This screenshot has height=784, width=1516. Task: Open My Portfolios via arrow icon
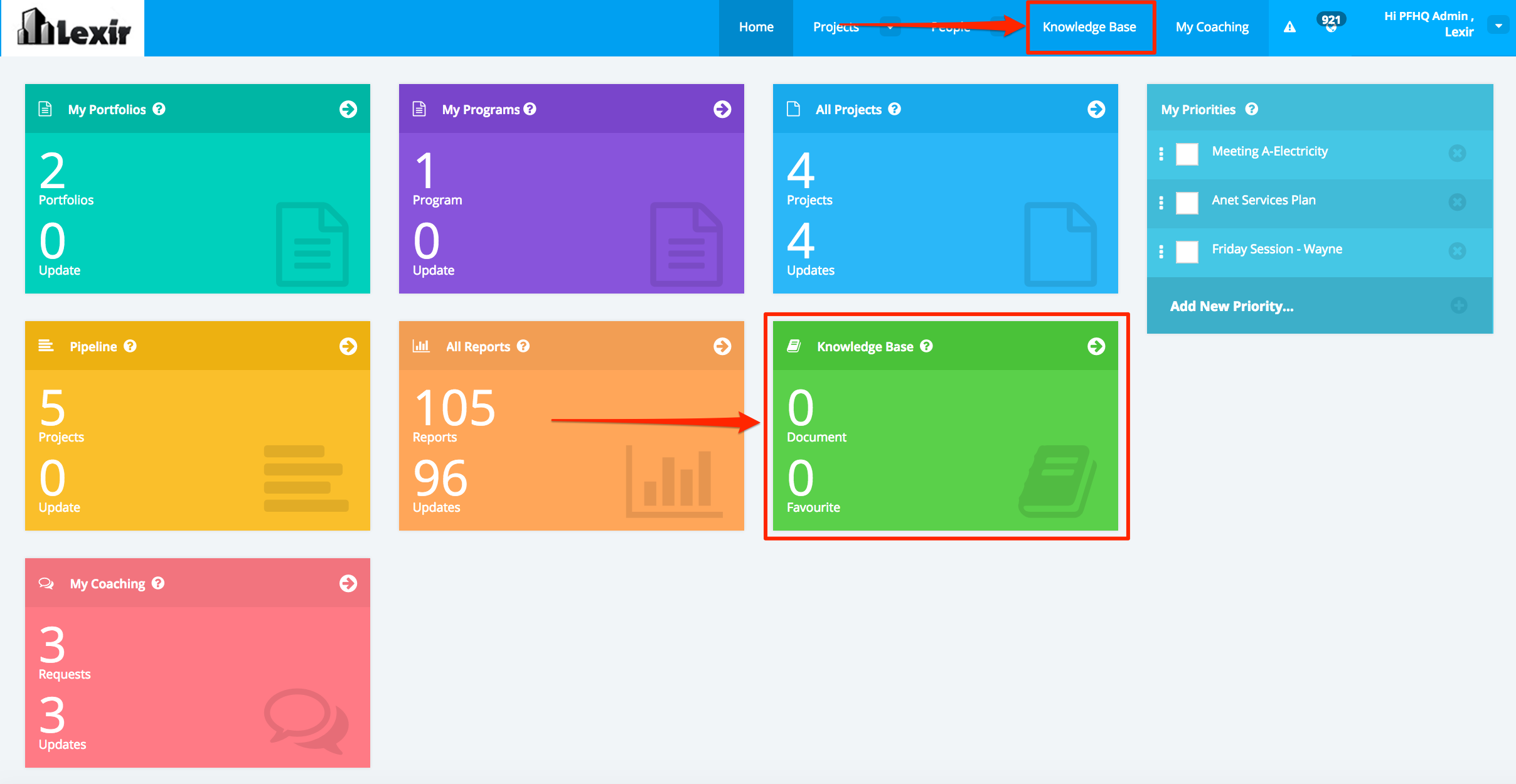[x=348, y=109]
